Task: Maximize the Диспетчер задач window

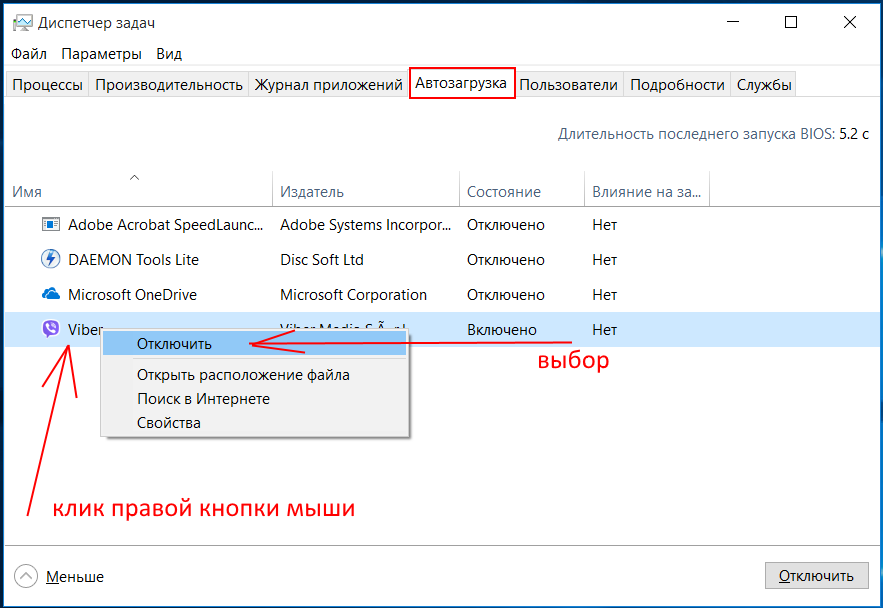Action: (x=791, y=22)
